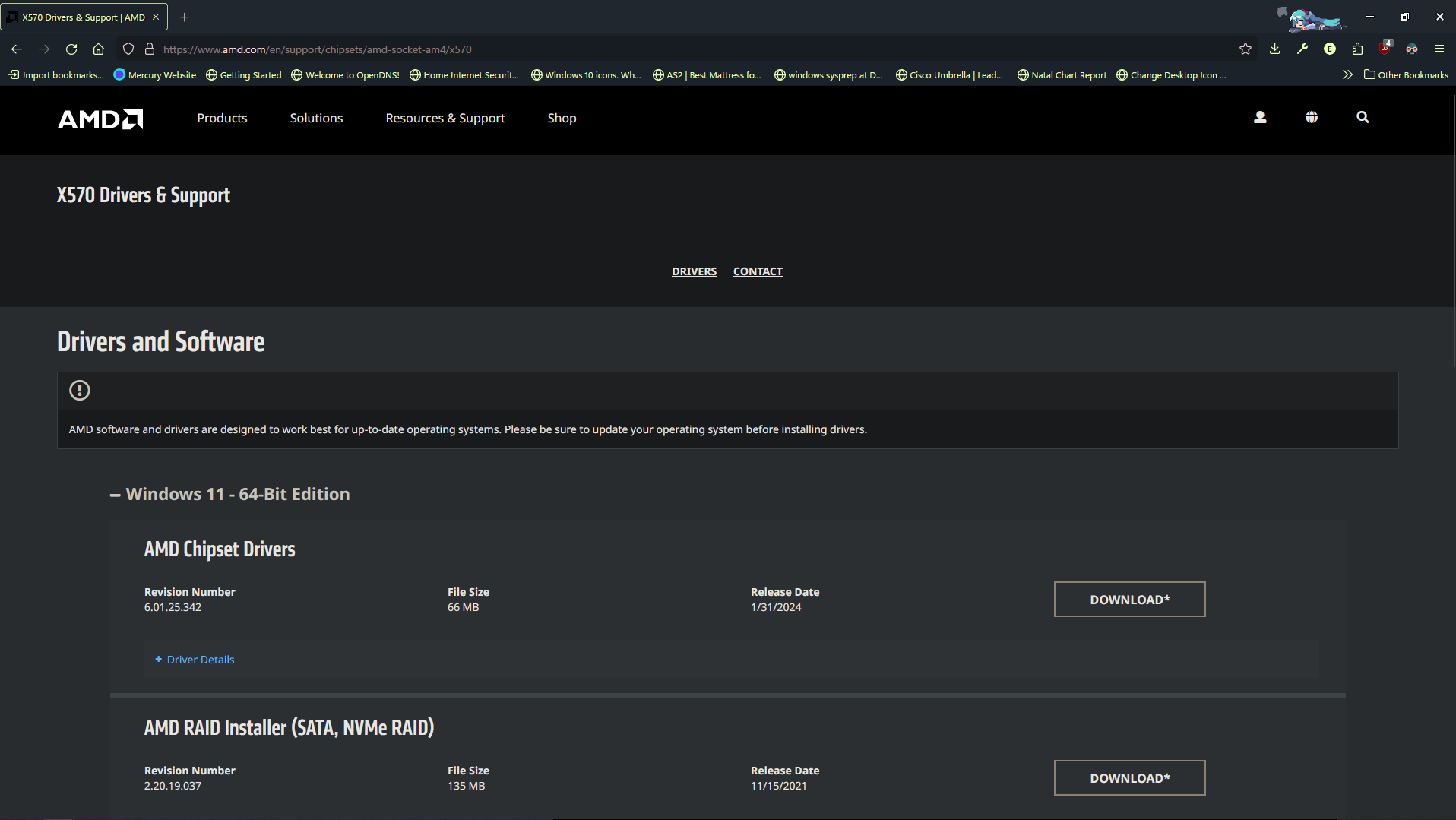Open the Getting Started bookmark
Image resolution: width=1456 pixels, height=820 pixels.
point(244,75)
